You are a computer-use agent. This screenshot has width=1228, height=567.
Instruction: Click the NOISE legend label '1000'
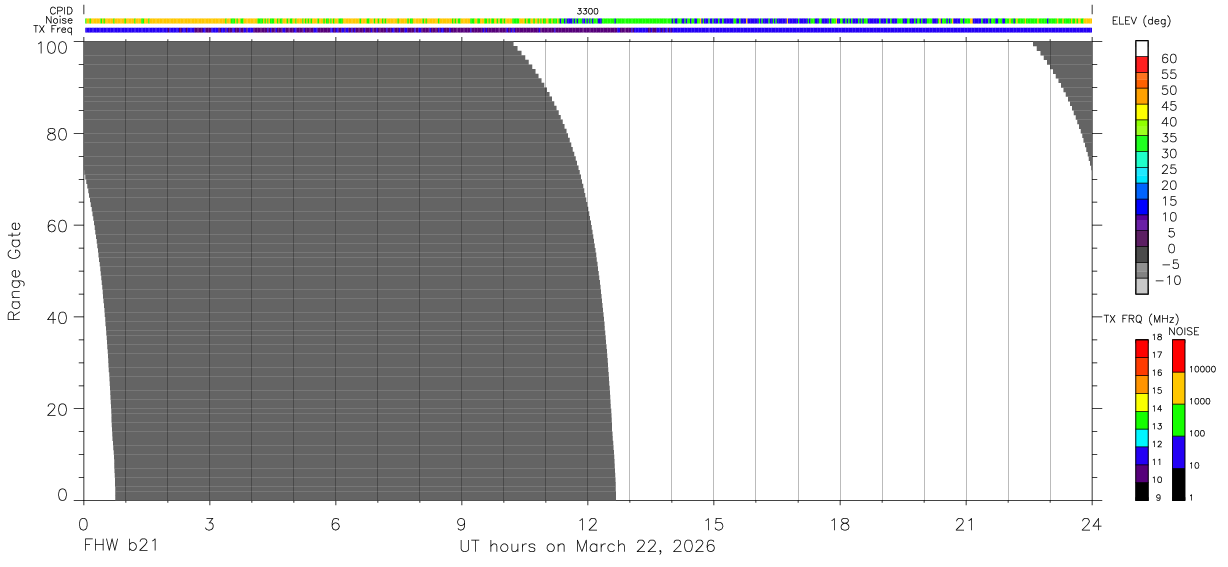tap(1202, 401)
